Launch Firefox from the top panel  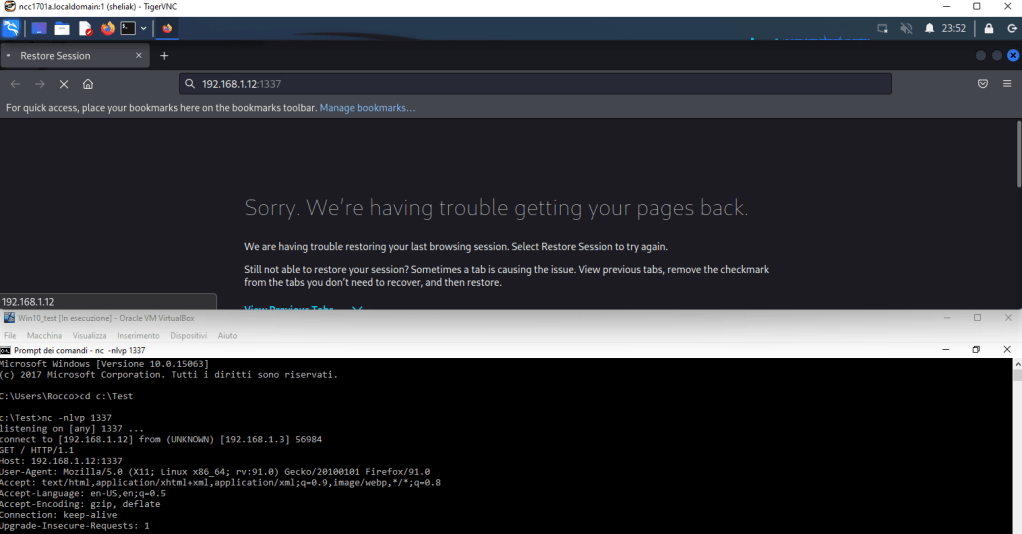108,29
